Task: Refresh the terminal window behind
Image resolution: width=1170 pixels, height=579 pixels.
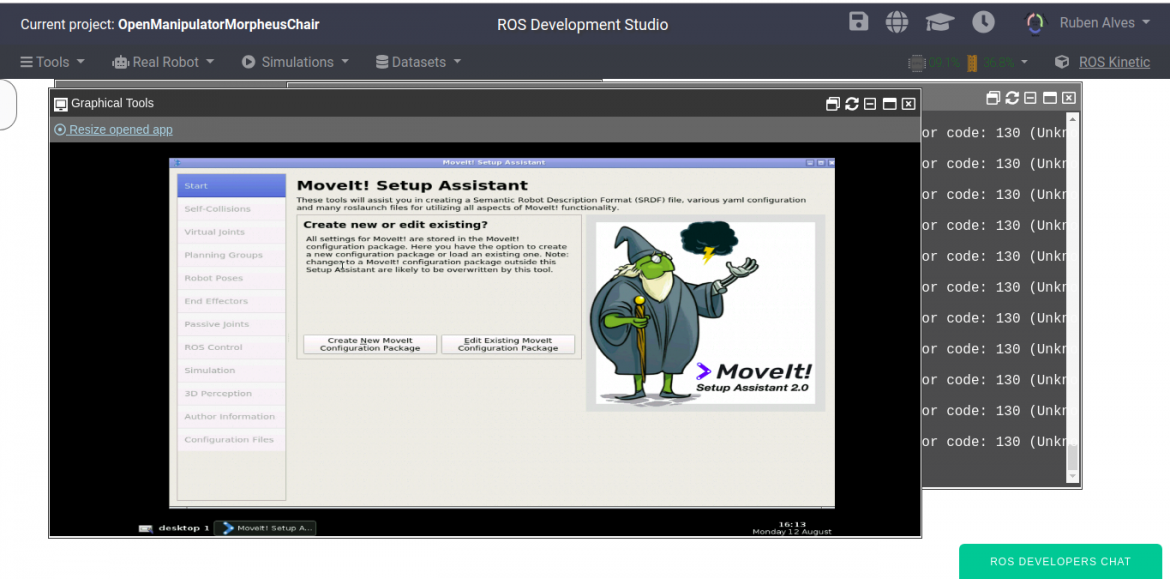Action: click(1012, 98)
